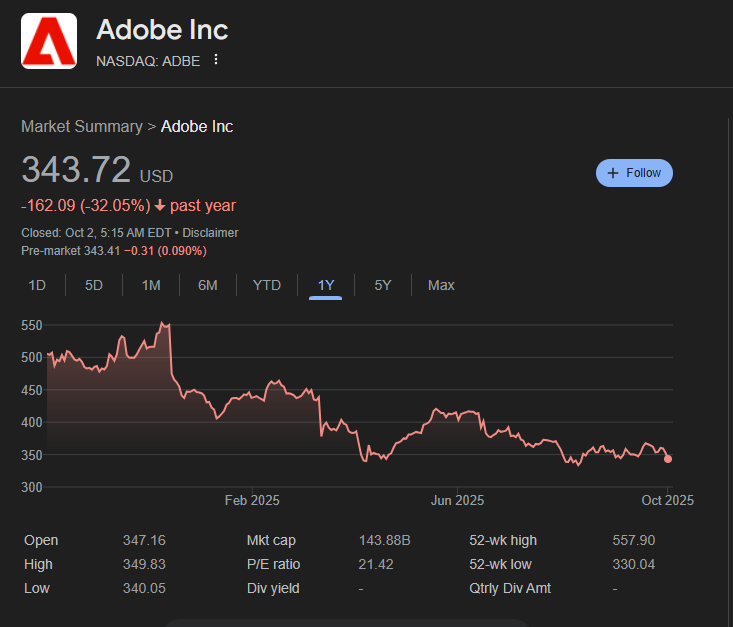
Task: Click the Market Summary breadcrumb link
Action: tap(82, 127)
